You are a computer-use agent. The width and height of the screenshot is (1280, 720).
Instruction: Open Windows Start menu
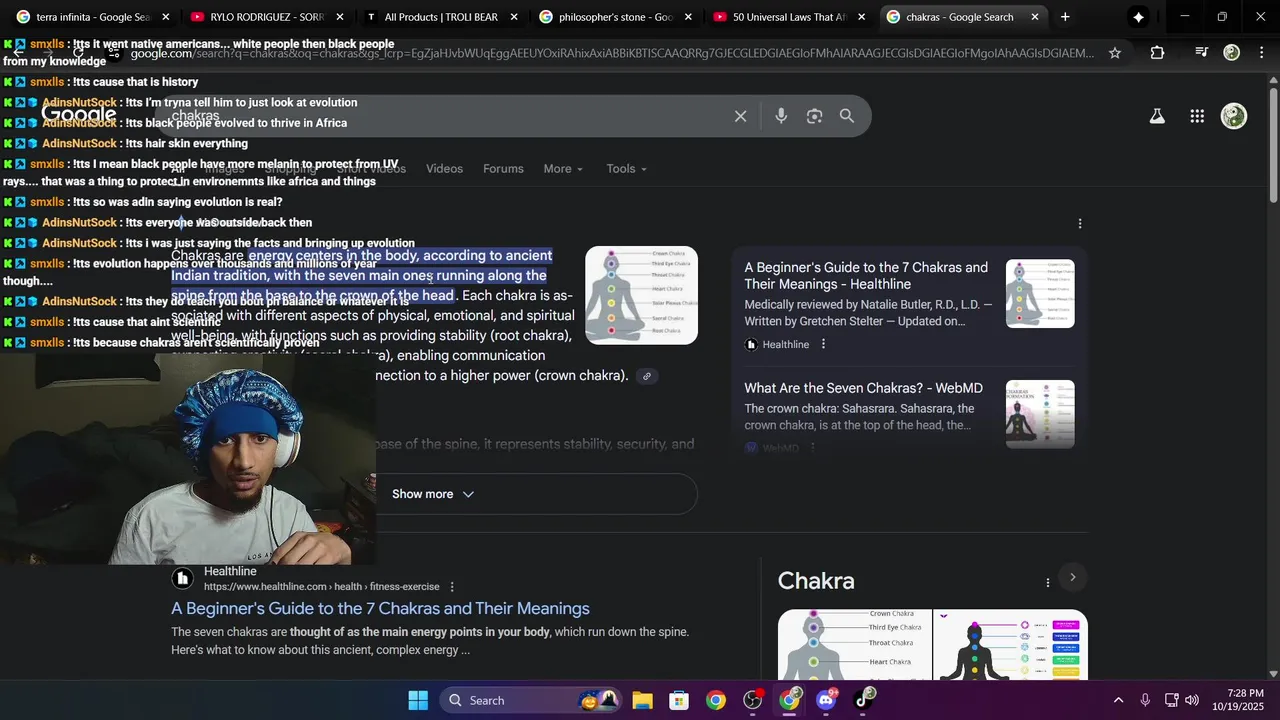coord(418,700)
